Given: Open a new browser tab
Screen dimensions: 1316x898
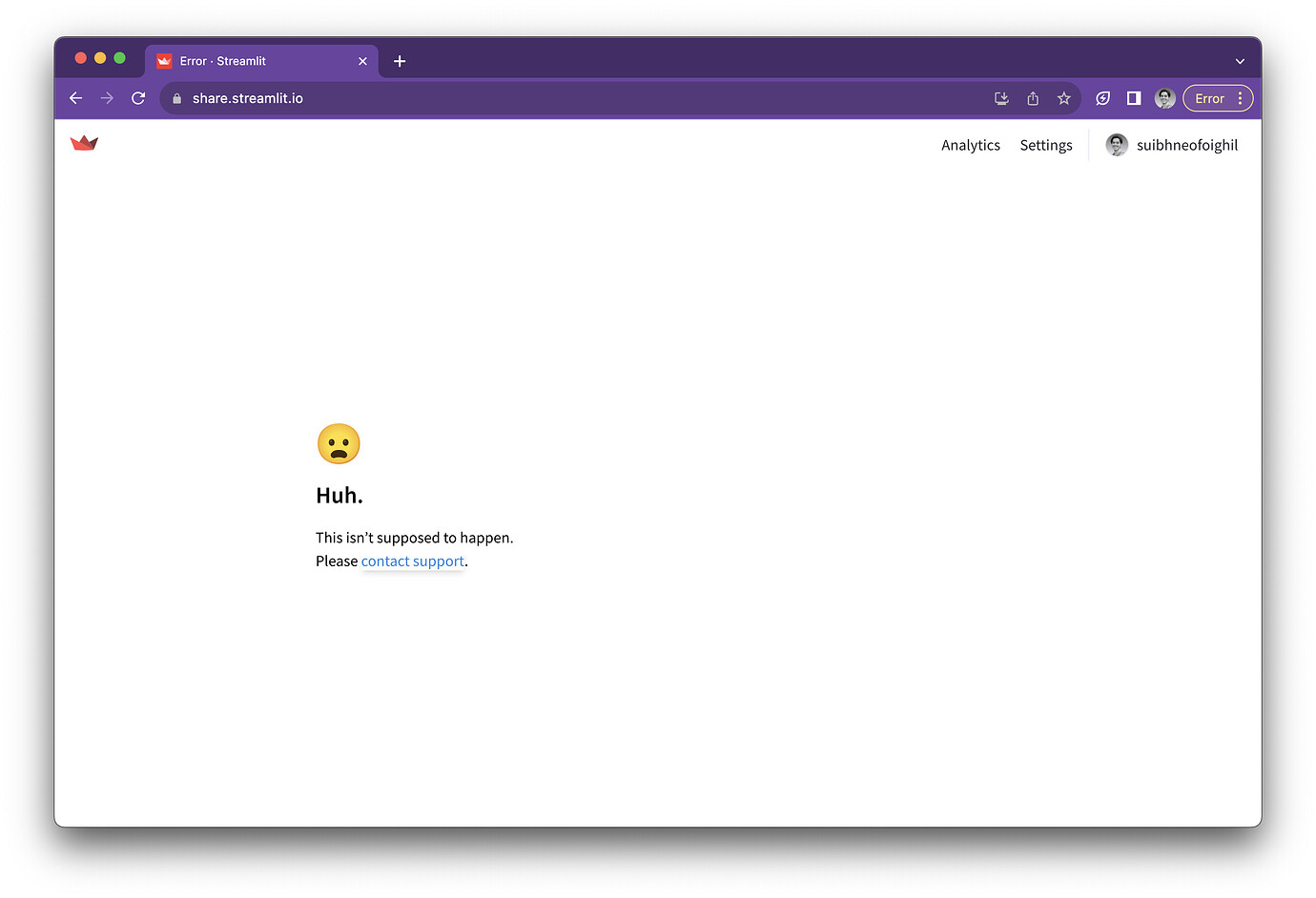Looking at the screenshot, I should click(400, 60).
